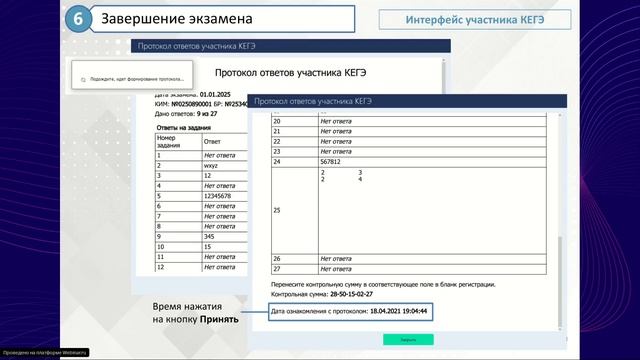Click 'Нет ответа' in task 4 row

pyautogui.click(x=220, y=186)
